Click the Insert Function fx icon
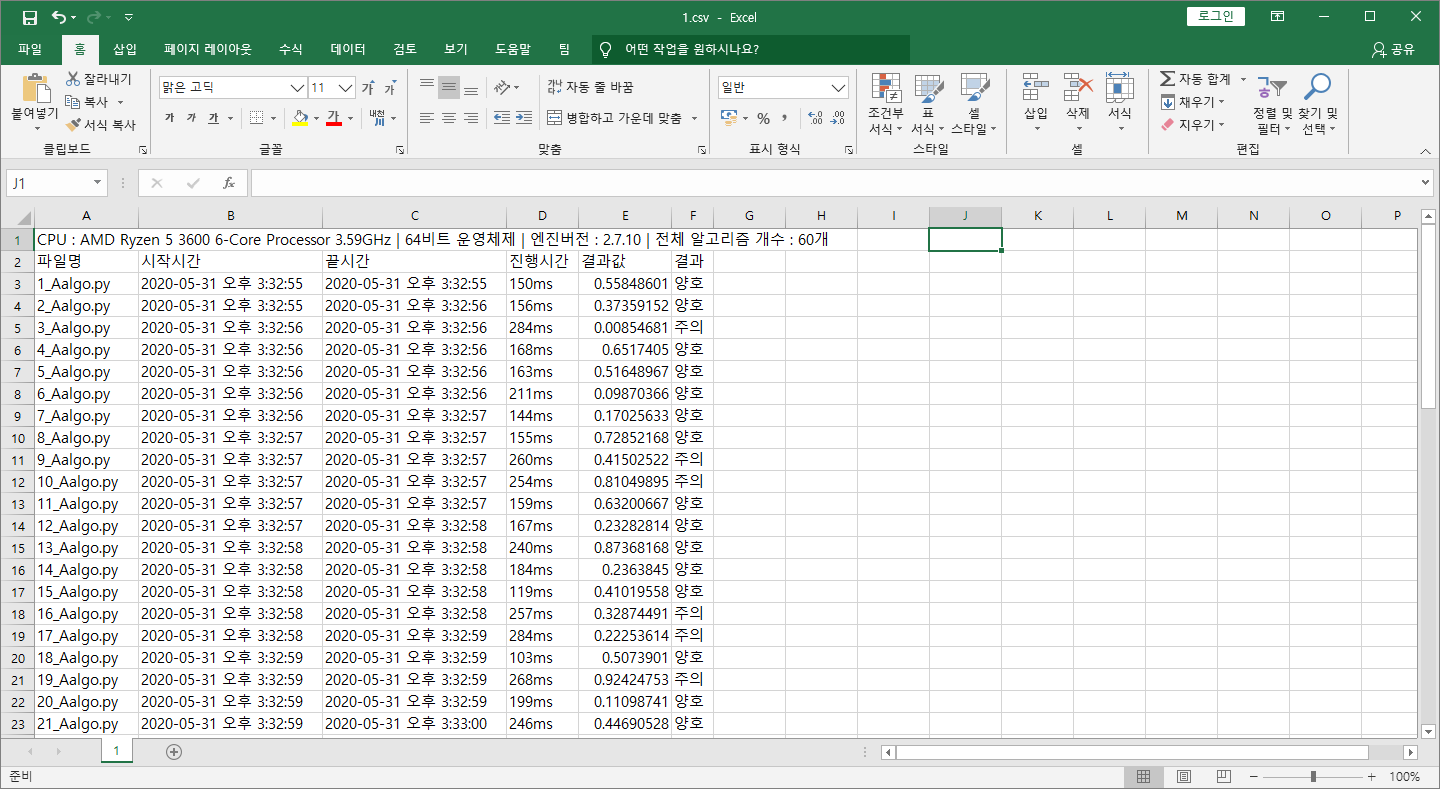Screen dimensions: 1440x789 click(228, 183)
